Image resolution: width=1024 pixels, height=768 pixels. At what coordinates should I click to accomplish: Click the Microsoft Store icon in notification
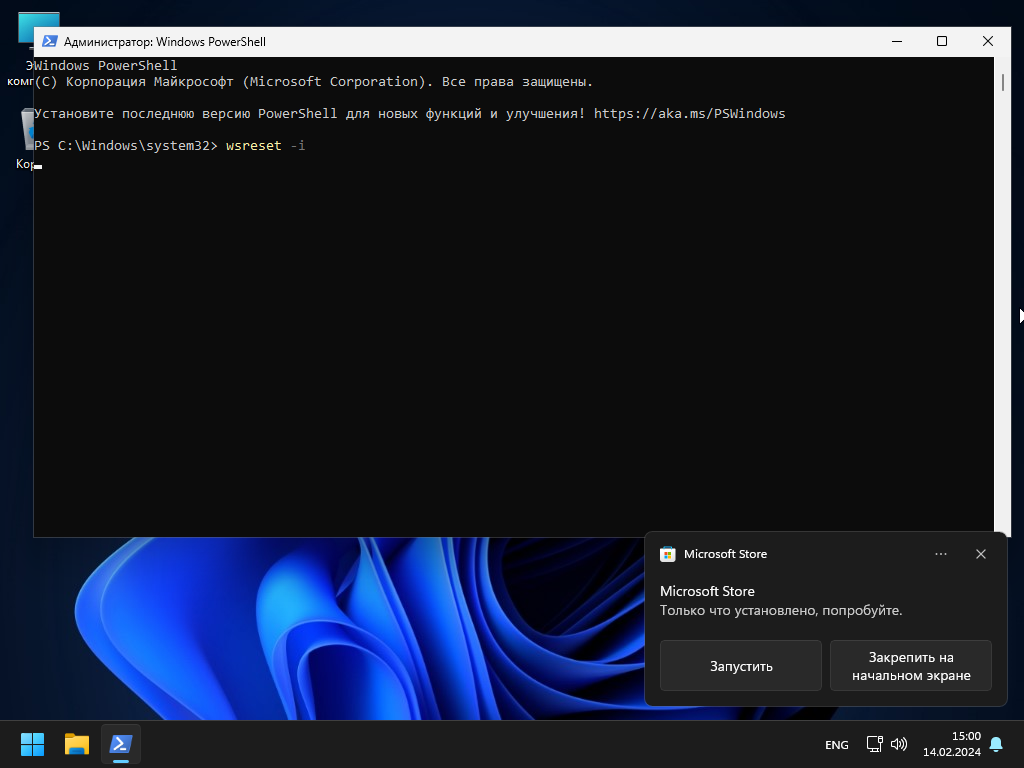tap(668, 554)
